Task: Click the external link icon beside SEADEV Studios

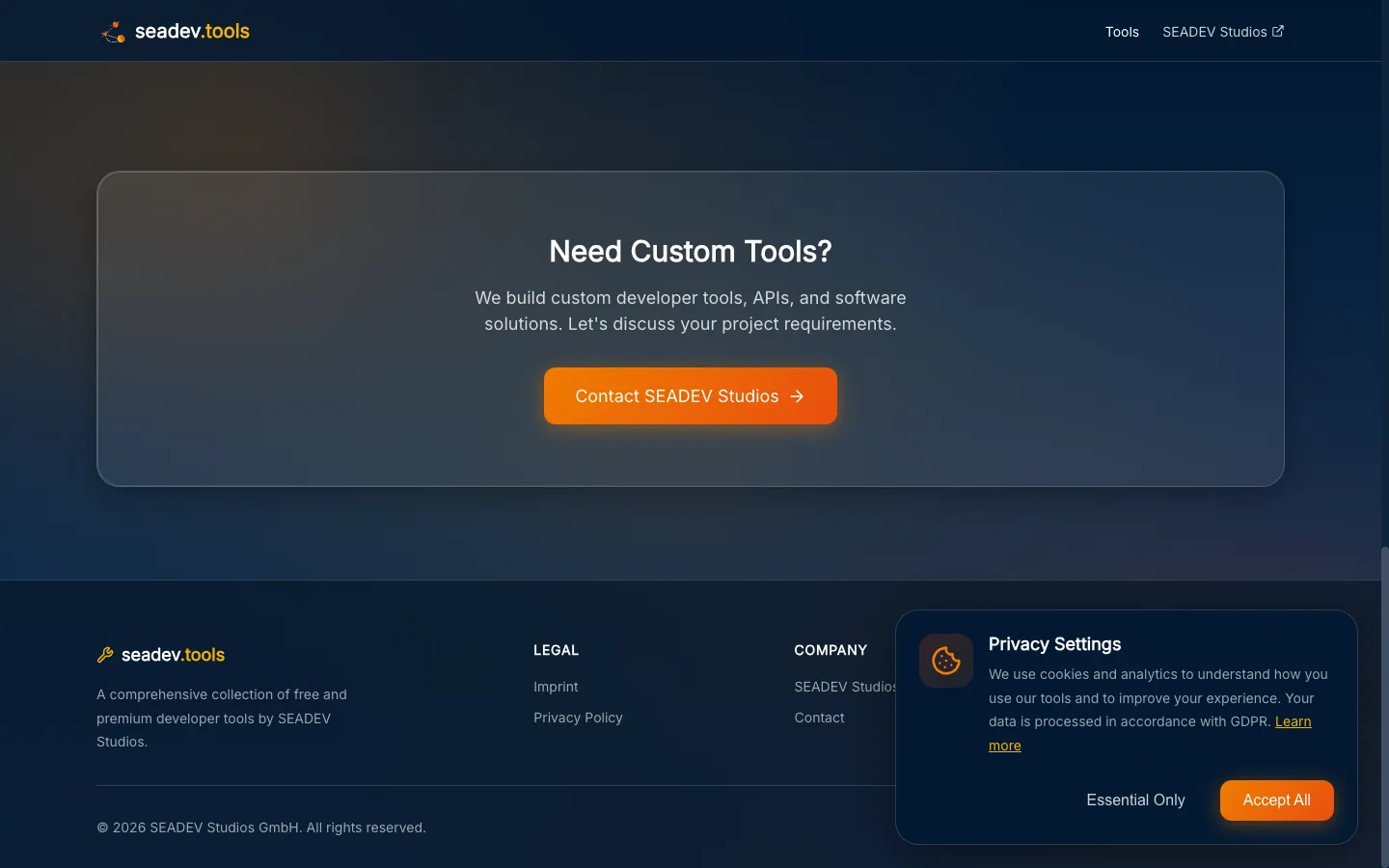Action: point(1280,30)
